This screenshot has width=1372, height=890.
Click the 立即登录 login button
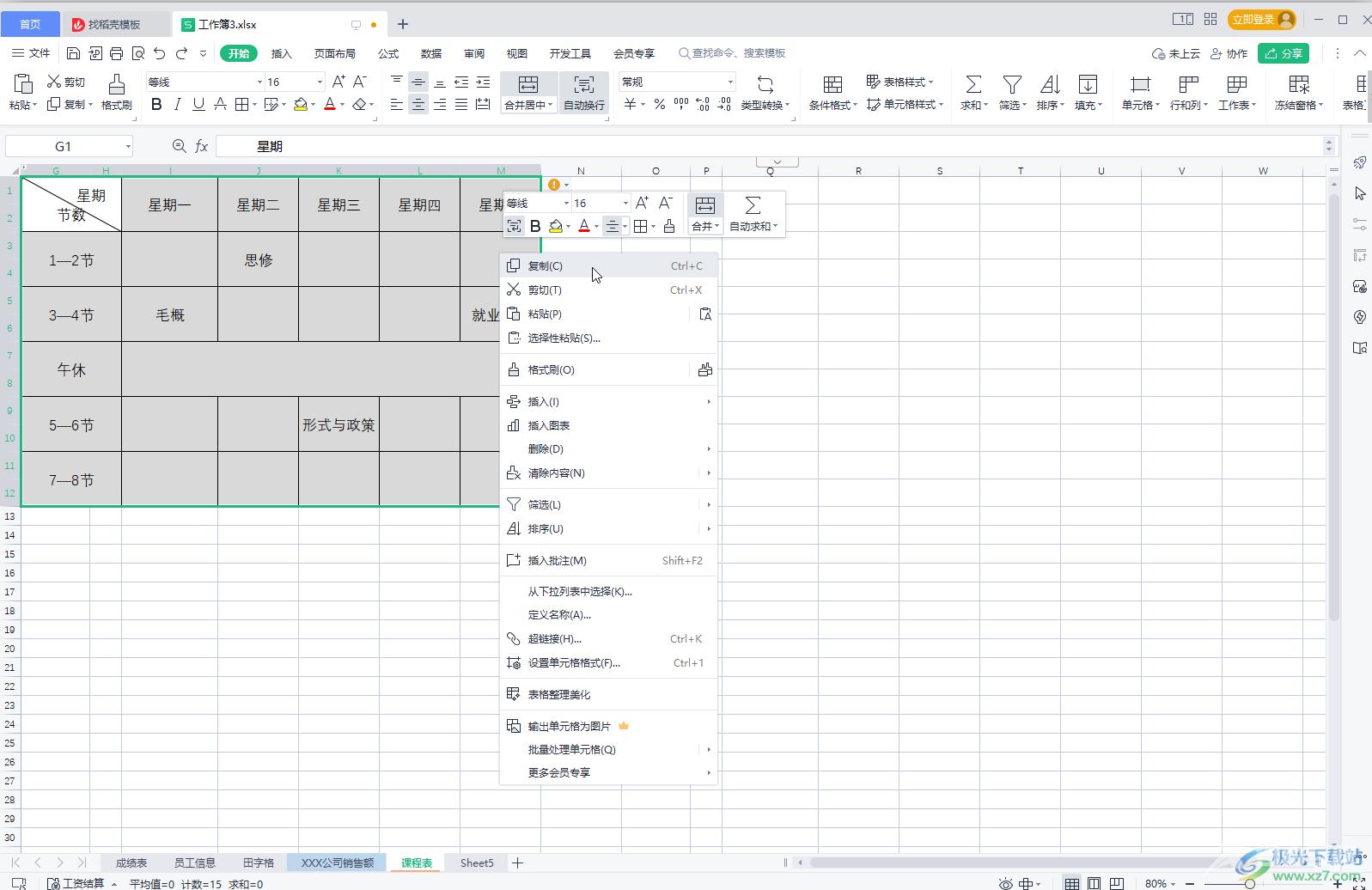(x=1261, y=19)
